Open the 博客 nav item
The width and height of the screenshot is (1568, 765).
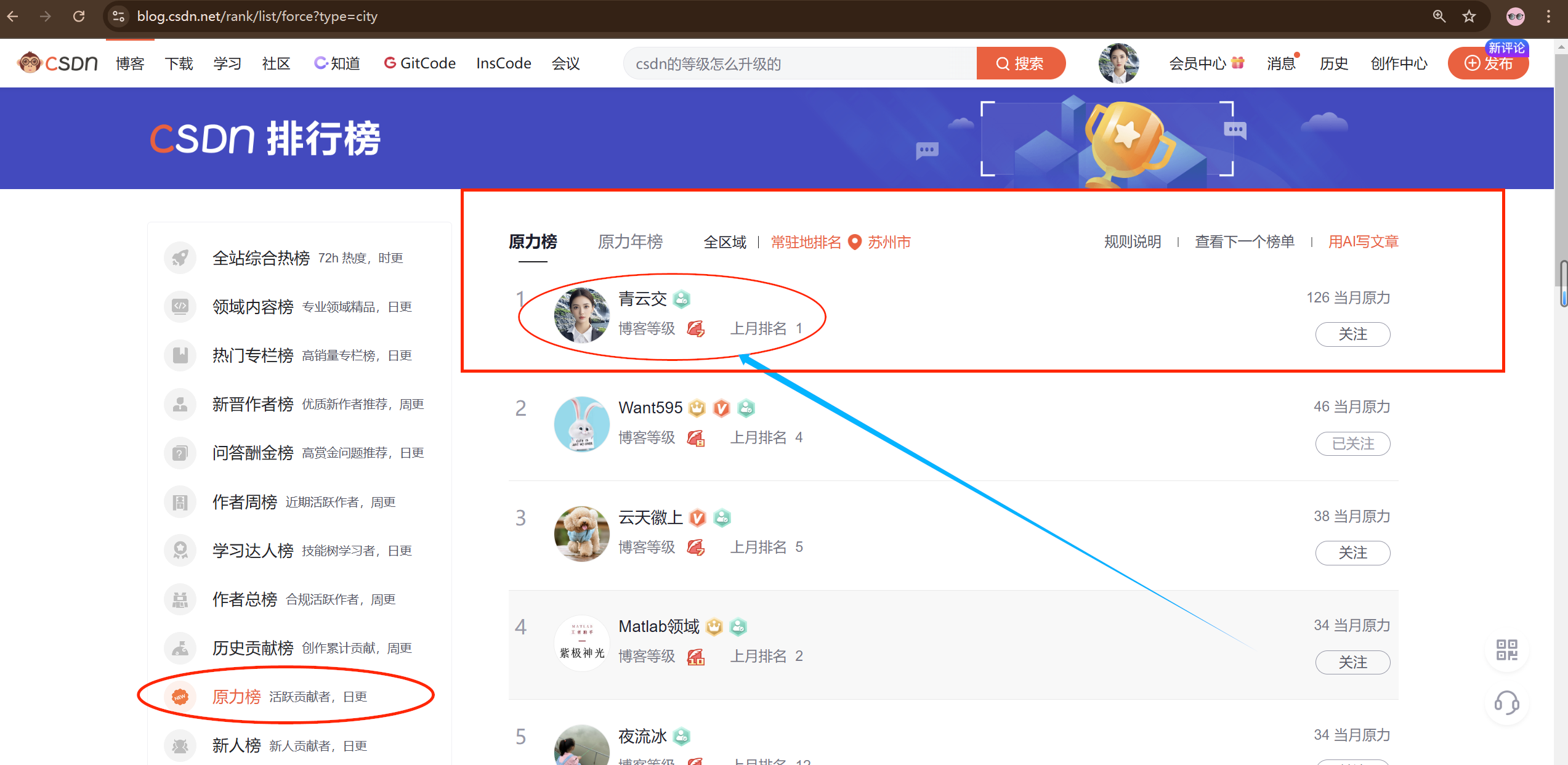click(130, 63)
